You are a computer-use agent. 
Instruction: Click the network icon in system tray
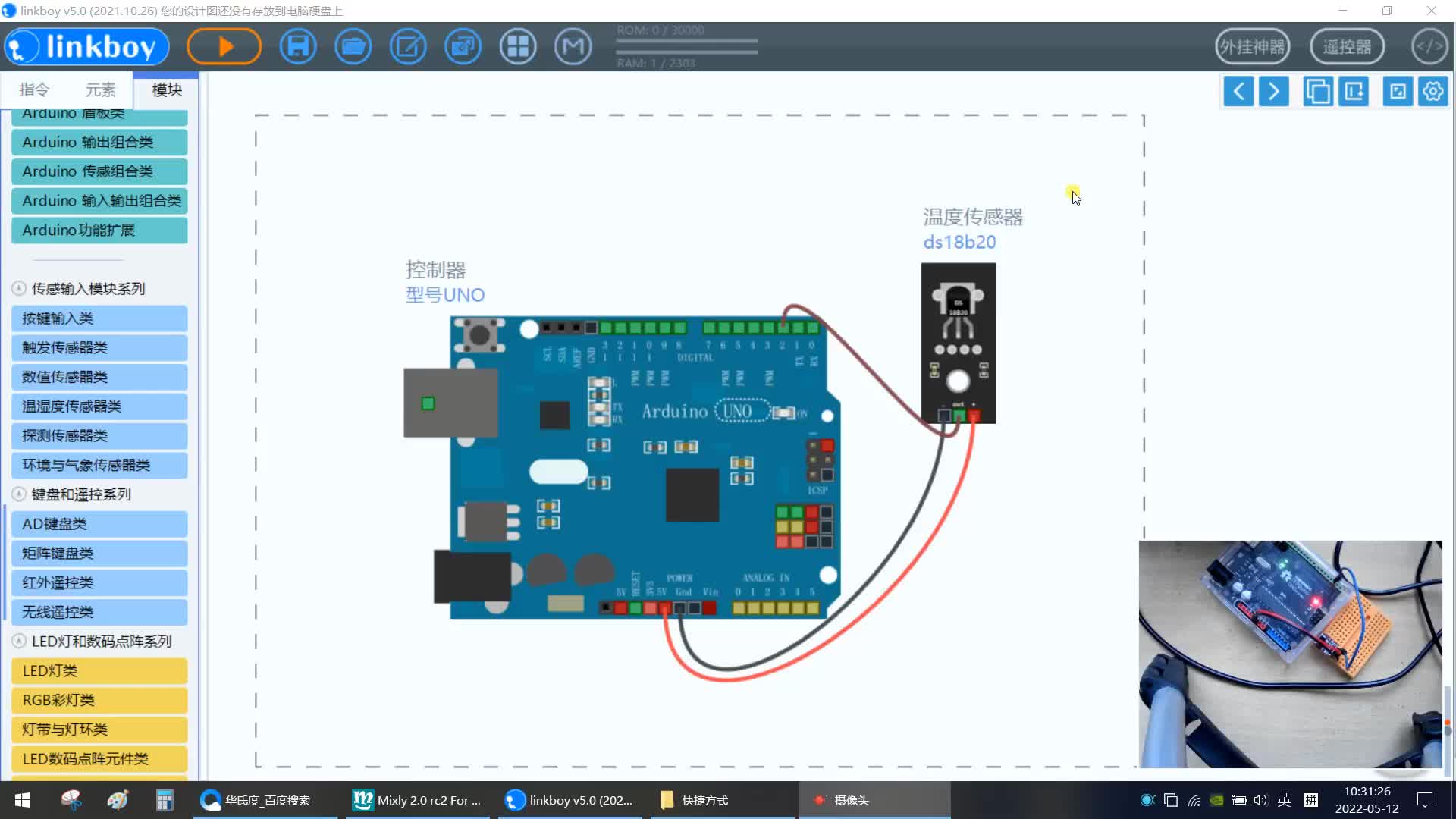1194,800
